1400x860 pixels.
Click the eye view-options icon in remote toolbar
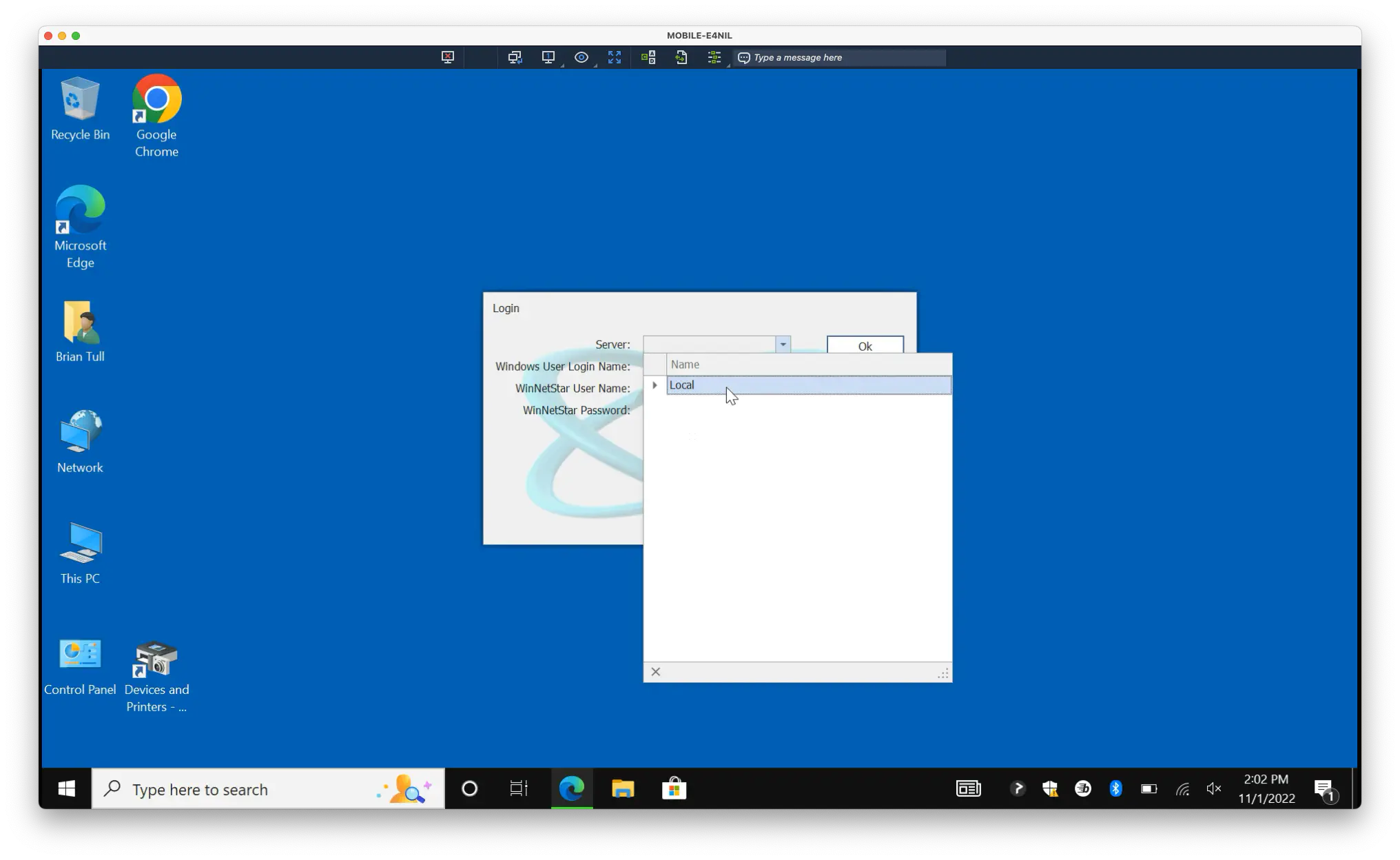[x=581, y=57]
